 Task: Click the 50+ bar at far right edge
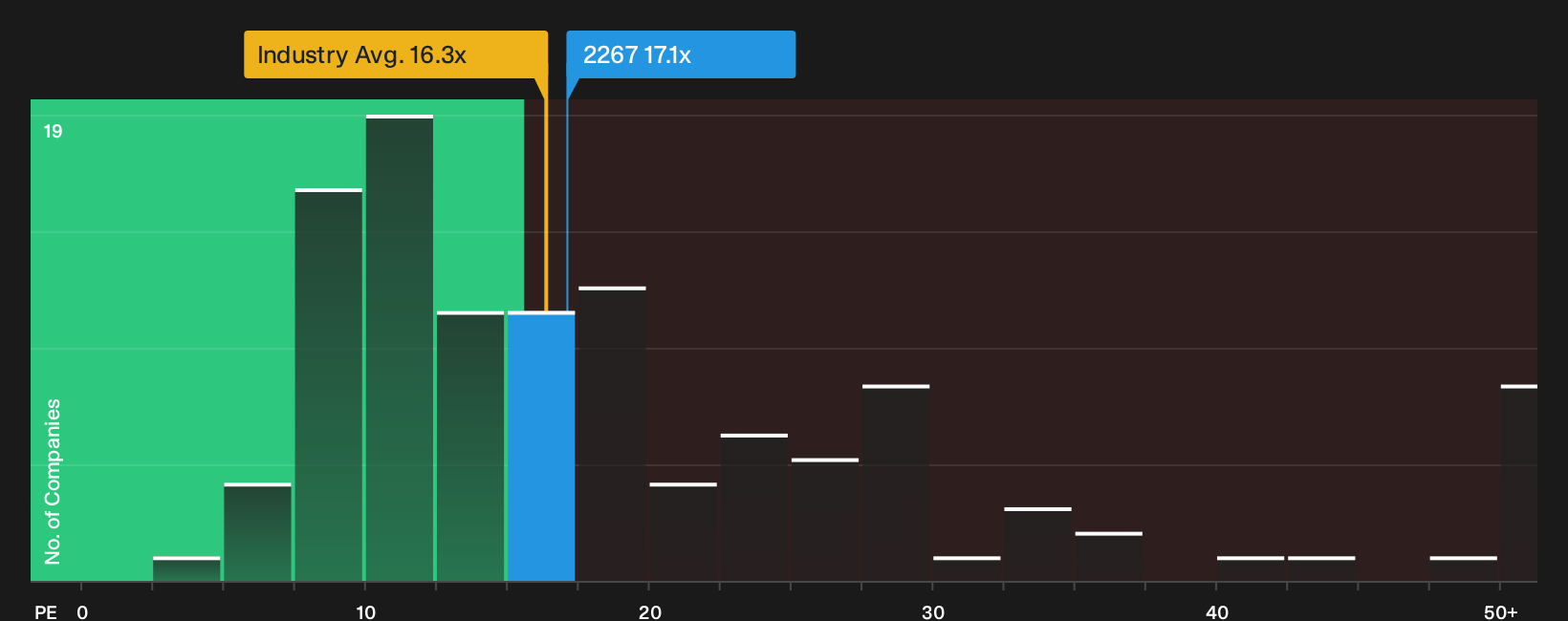(x=1519, y=482)
